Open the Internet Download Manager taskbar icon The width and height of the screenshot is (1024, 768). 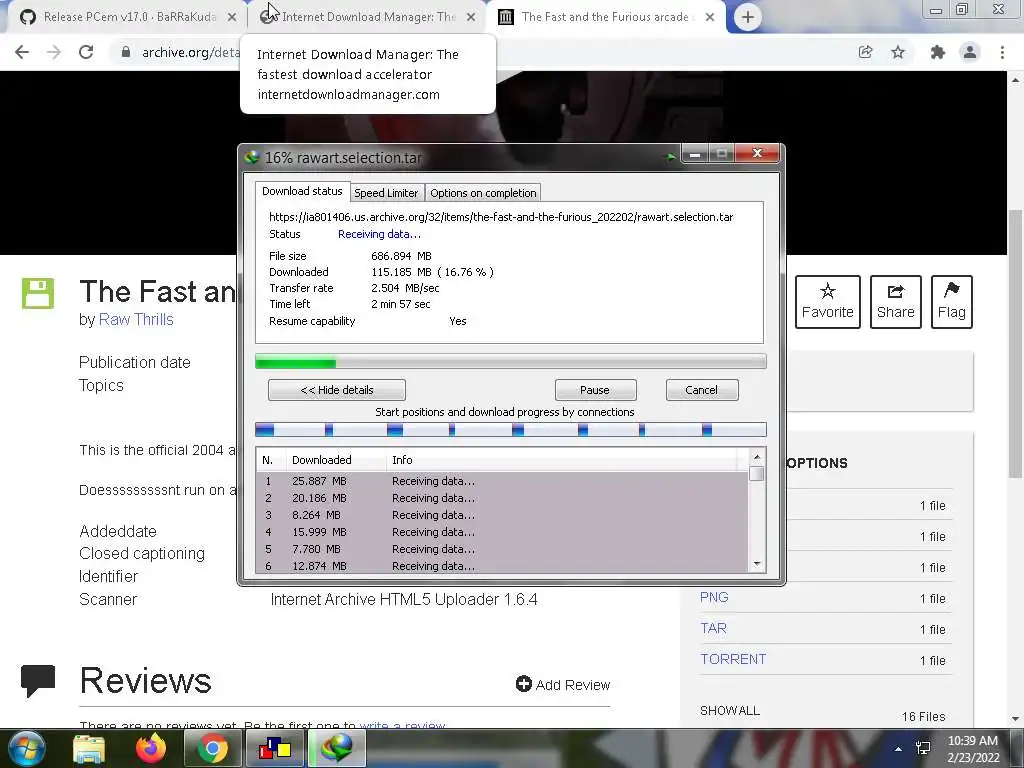[337, 748]
